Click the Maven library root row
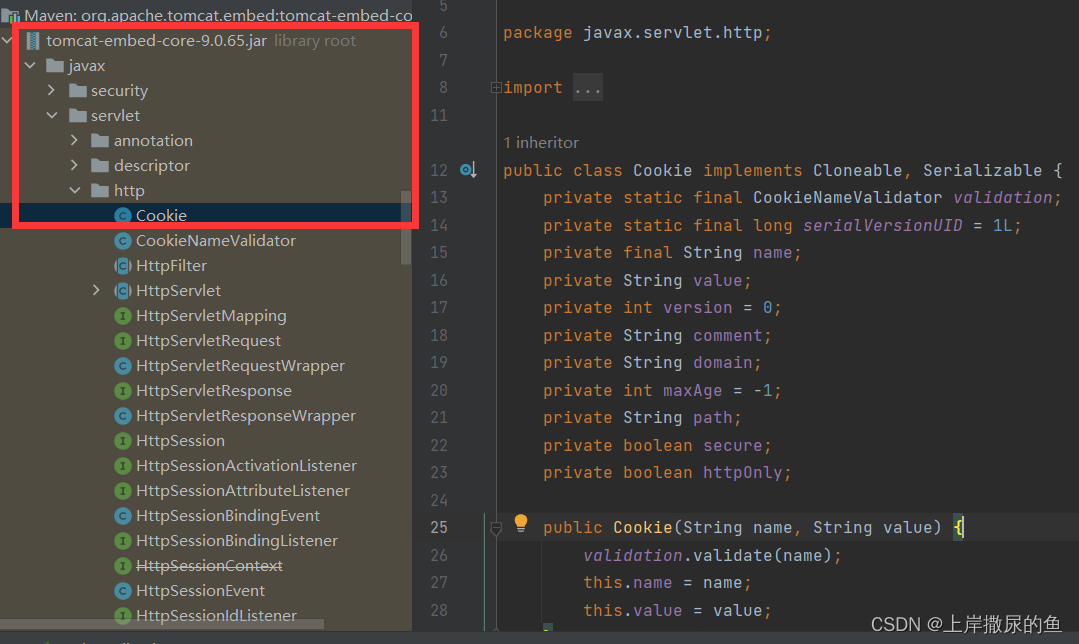This screenshot has height=644, width=1079. click(206, 14)
